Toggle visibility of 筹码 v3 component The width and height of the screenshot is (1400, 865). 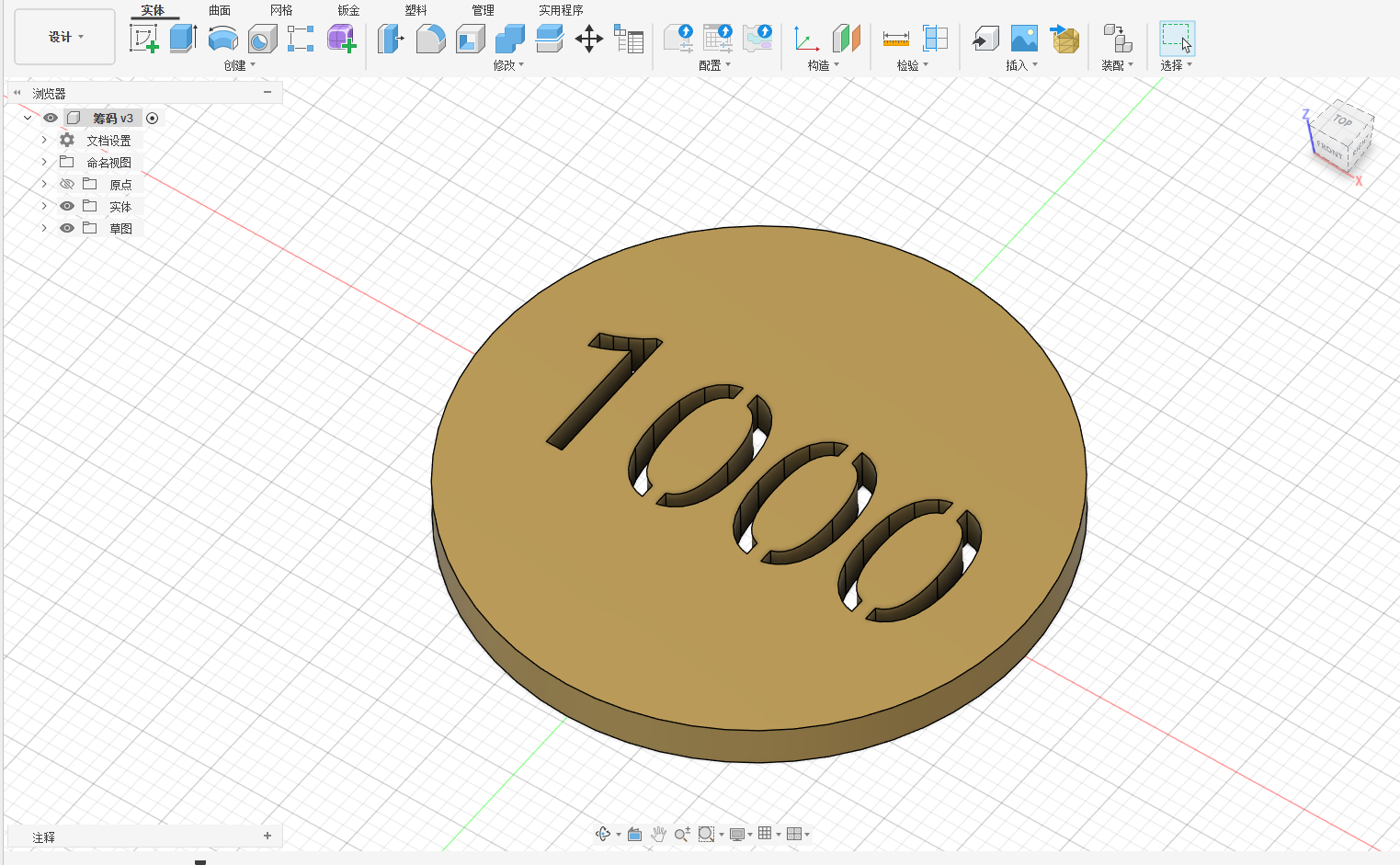click(x=51, y=118)
